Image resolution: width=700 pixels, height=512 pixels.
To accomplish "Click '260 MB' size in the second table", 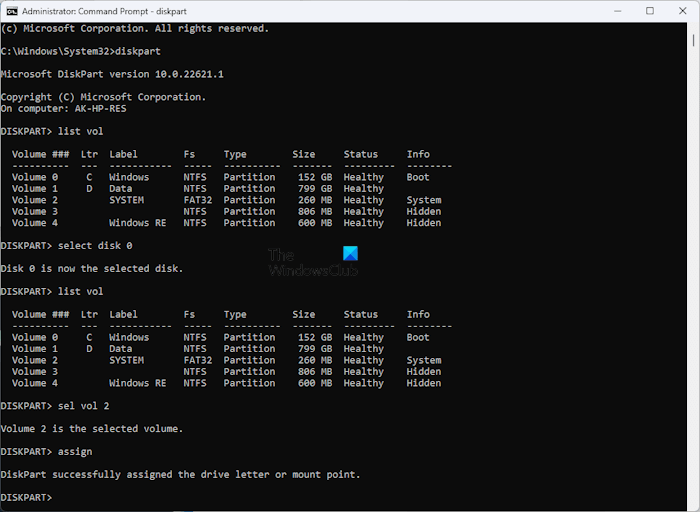I will (315, 360).
